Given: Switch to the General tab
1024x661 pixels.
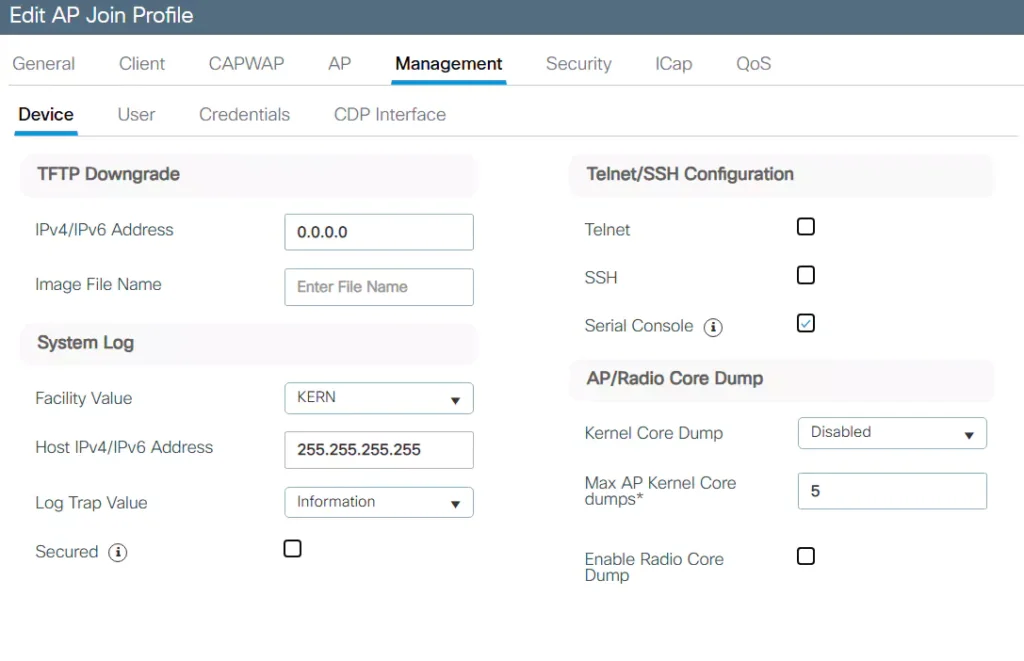Looking at the screenshot, I should 44,63.
